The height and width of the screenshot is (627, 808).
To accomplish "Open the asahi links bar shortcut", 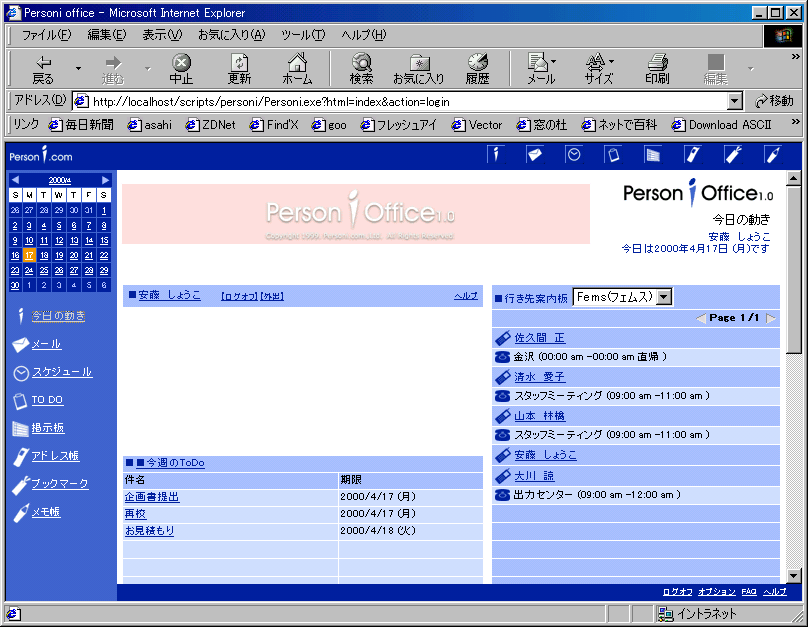I will [150, 125].
